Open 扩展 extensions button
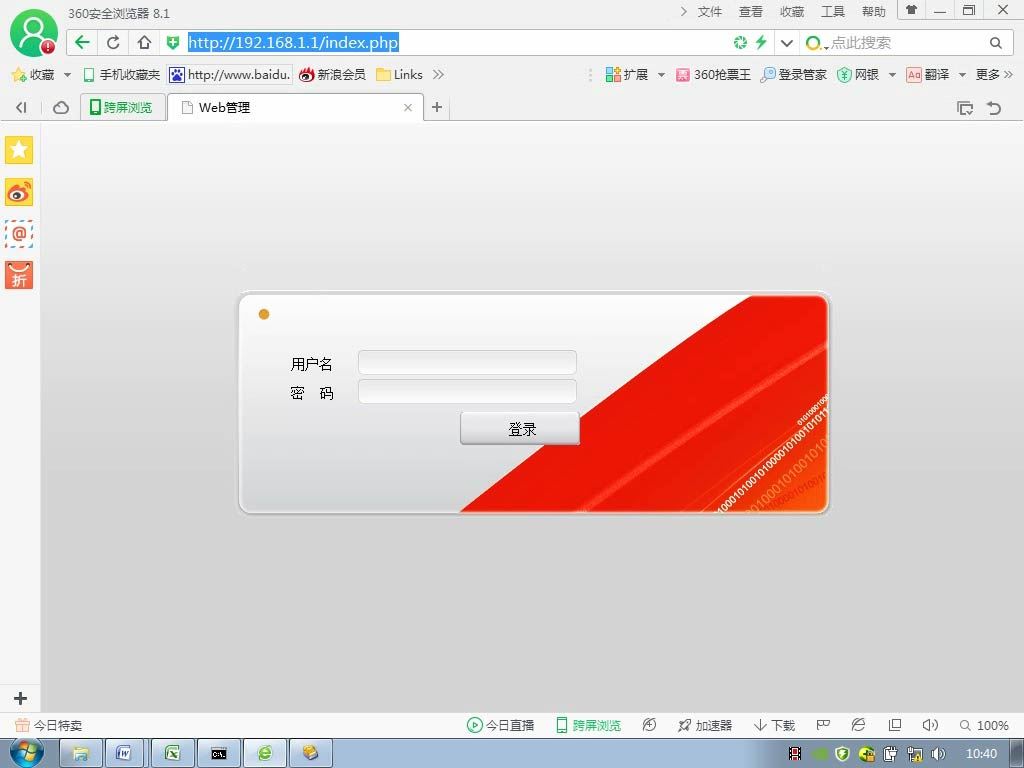Image resolution: width=1024 pixels, height=768 pixels. [626, 74]
